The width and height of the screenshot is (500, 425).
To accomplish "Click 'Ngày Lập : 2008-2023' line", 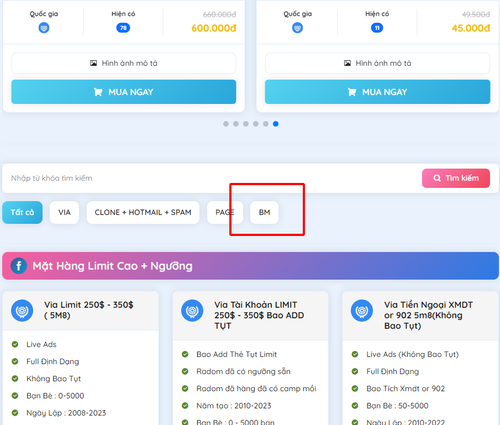I will coord(66,413).
